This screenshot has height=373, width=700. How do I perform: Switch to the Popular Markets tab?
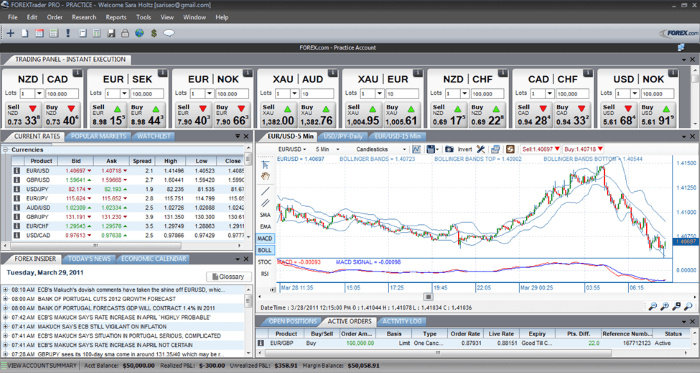pos(98,136)
